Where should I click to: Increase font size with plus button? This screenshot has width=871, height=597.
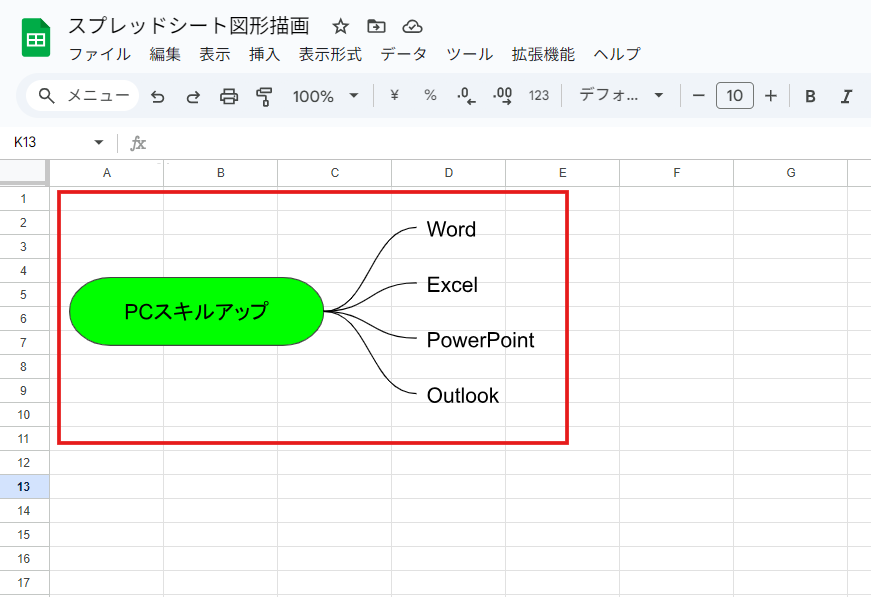coord(770,96)
